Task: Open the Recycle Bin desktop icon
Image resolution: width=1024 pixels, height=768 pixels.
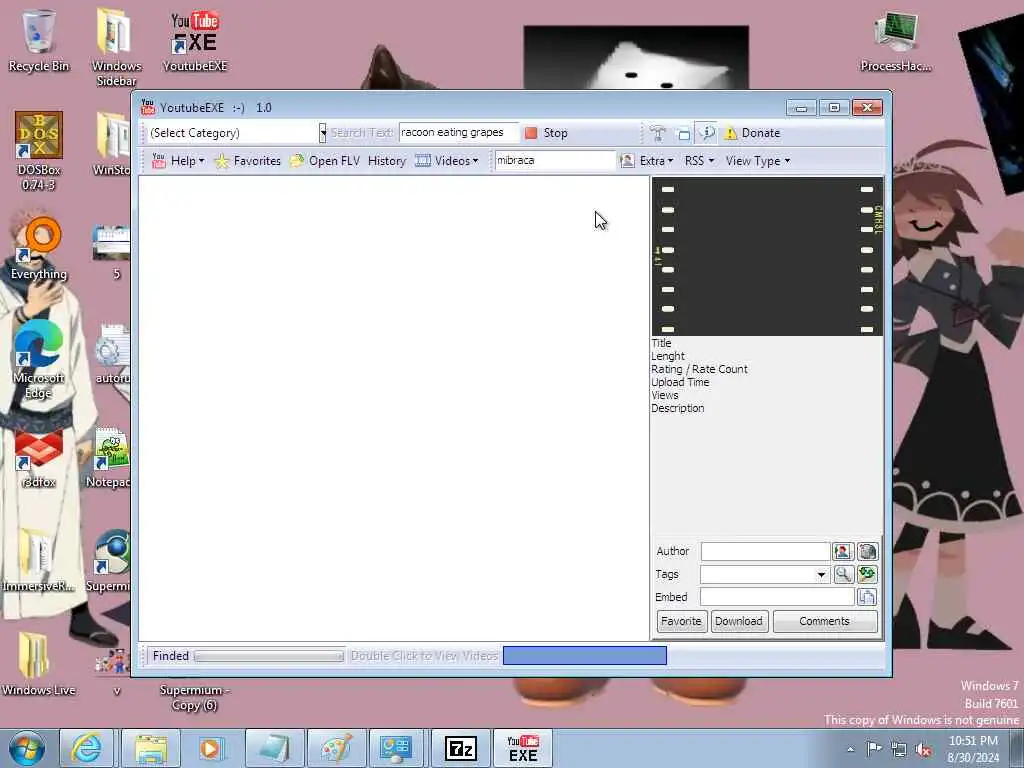Action: coord(39,40)
